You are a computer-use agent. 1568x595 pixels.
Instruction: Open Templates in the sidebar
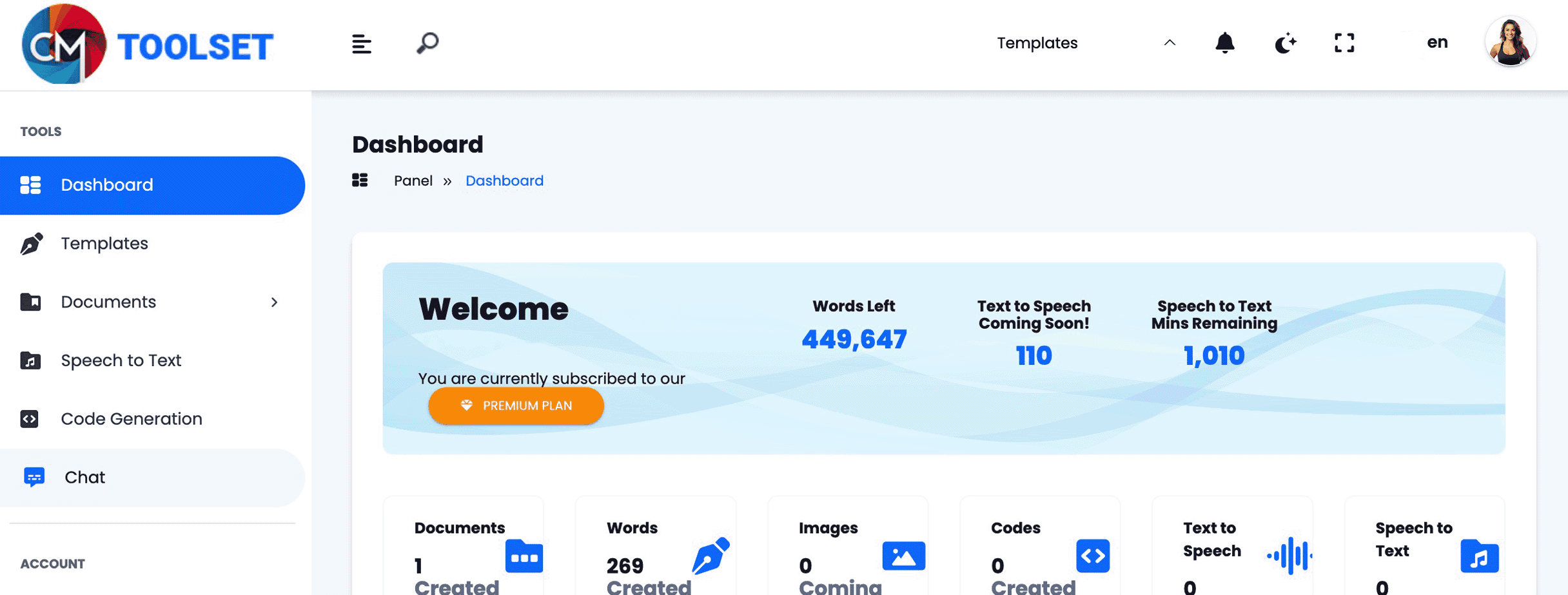tap(152, 244)
